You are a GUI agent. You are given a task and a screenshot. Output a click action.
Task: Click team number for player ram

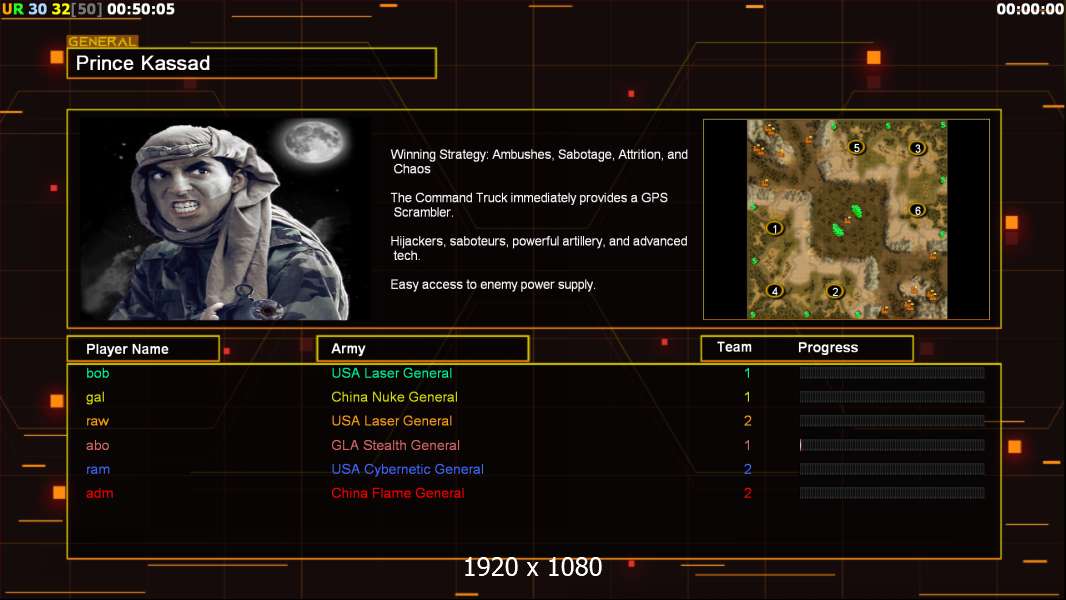tap(747, 469)
